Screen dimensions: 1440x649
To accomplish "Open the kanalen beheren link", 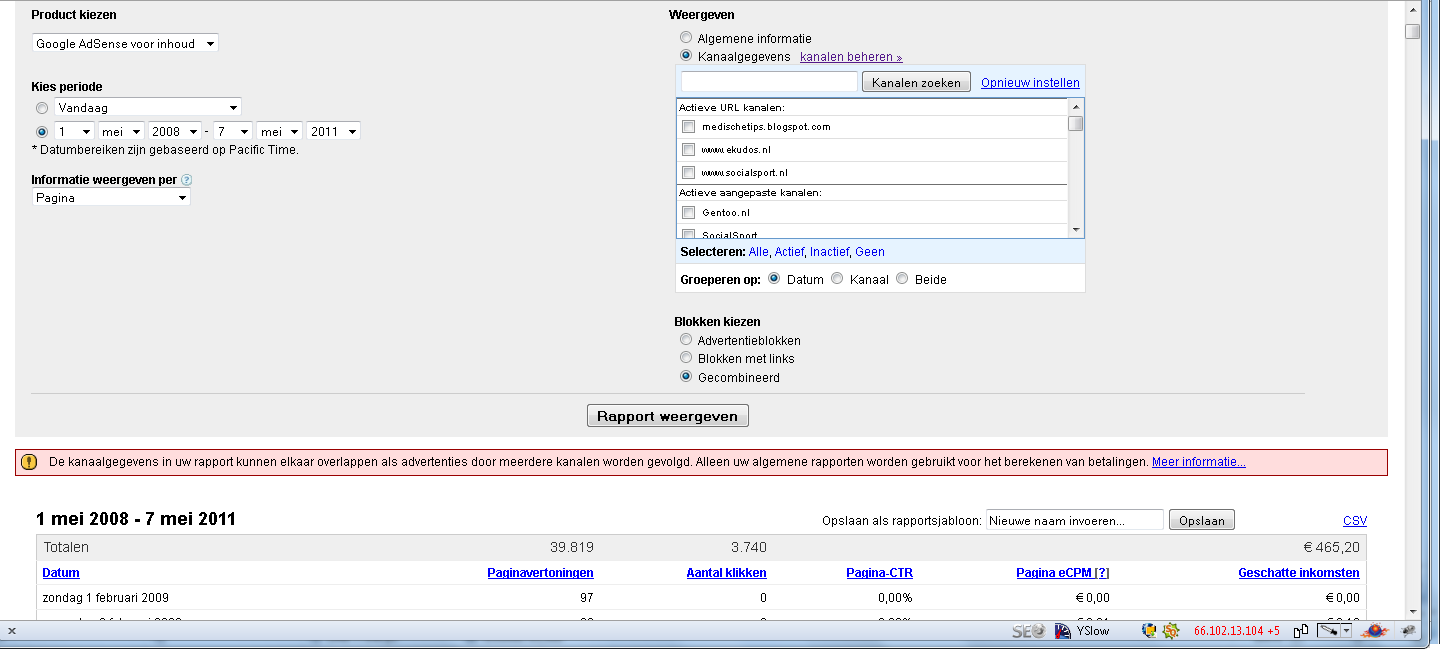I will click(851, 57).
